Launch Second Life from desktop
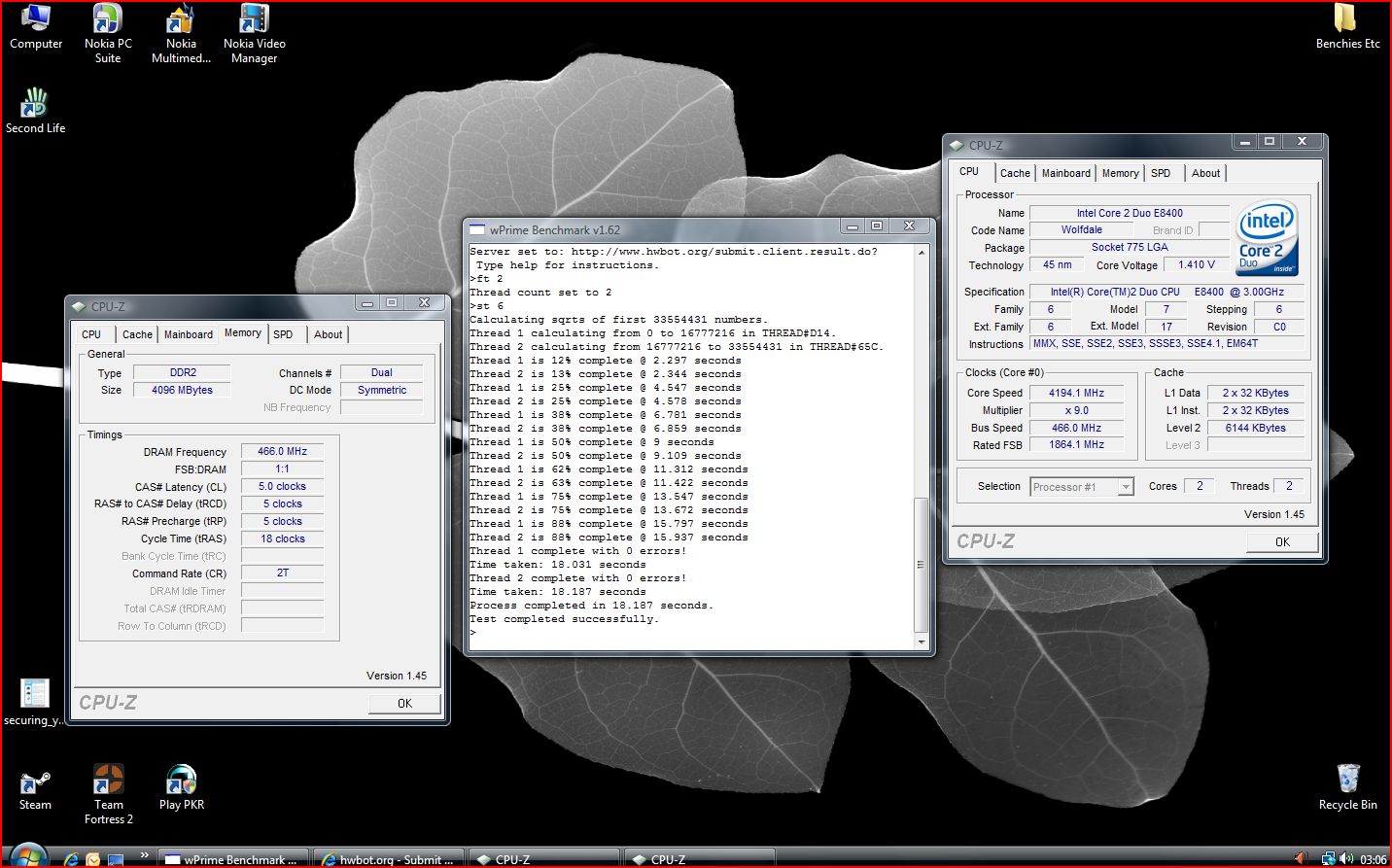This screenshot has width=1392, height=868. [35, 111]
